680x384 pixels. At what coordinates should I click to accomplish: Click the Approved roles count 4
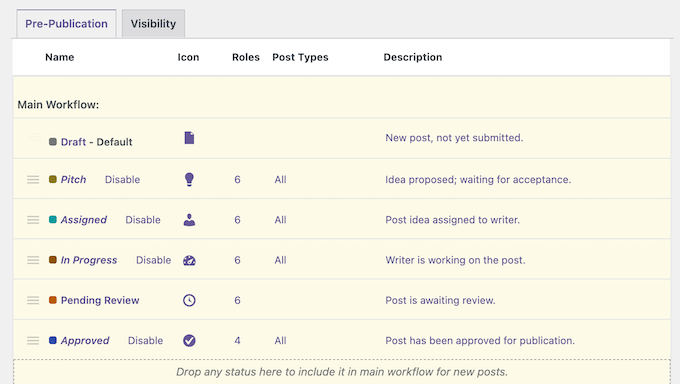click(237, 341)
